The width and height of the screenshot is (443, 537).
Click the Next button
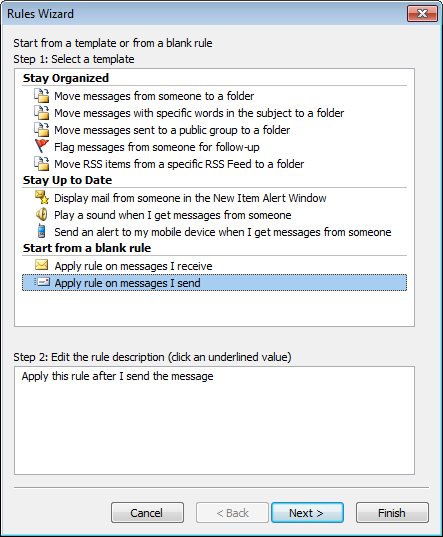click(307, 513)
